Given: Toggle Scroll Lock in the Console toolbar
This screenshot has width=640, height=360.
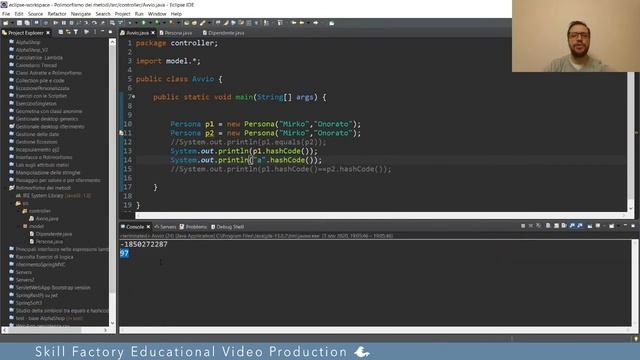Looking at the screenshot, I should coord(556,226).
